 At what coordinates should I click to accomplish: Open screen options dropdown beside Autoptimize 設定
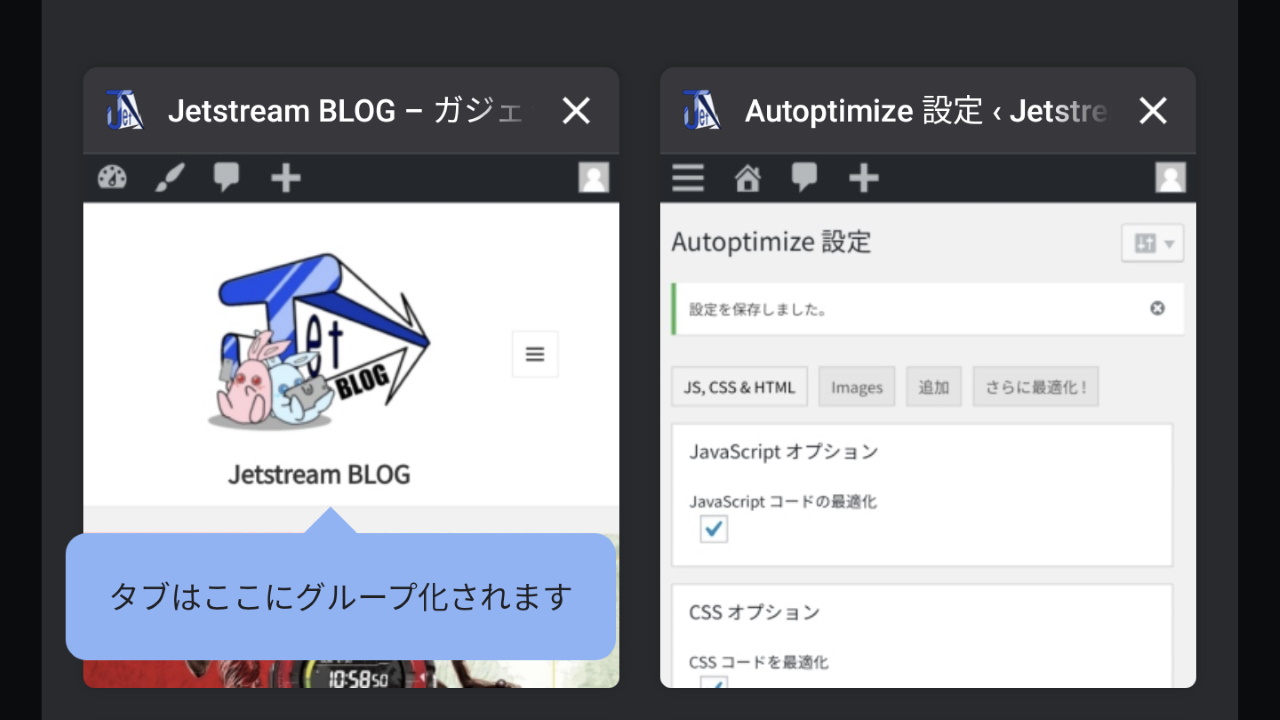1152,243
